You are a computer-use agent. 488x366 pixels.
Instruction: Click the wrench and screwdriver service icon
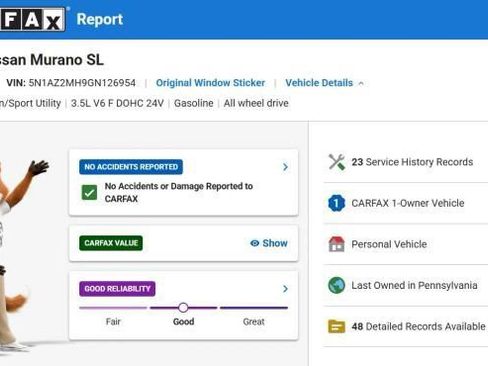click(x=337, y=162)
